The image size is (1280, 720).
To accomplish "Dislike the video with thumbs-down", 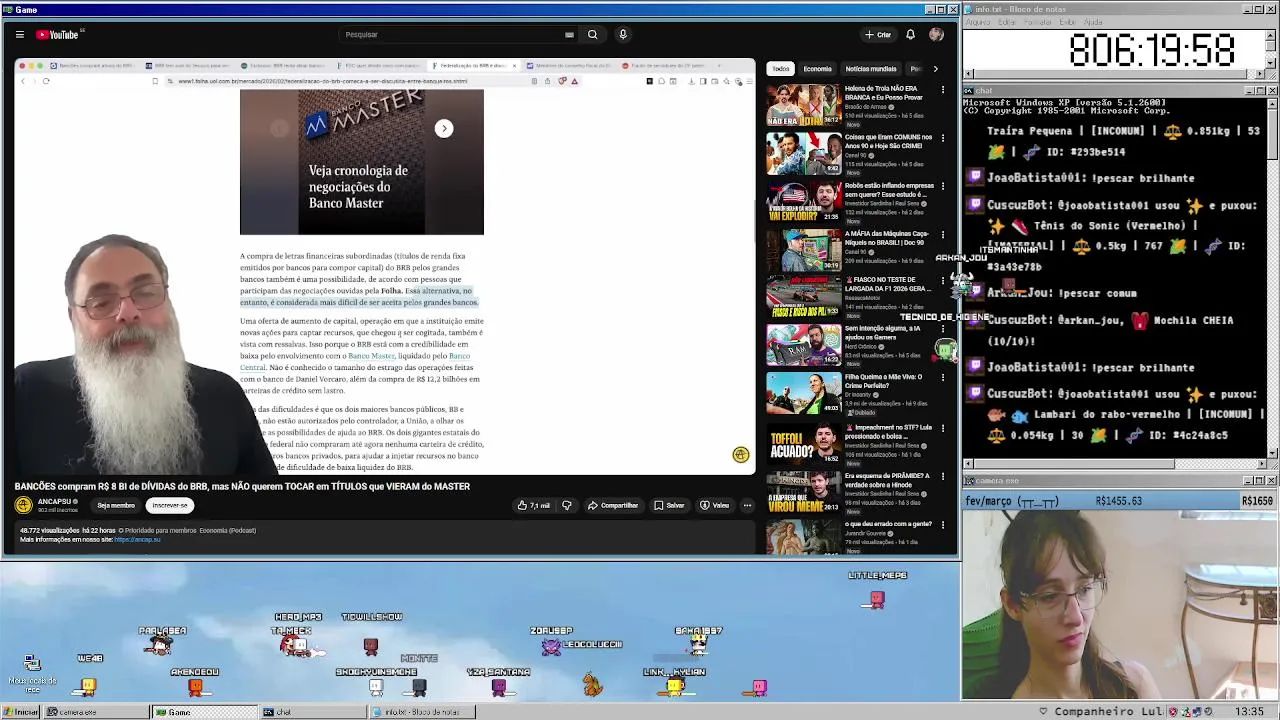I will pyautogui.click(x=566, y=505).
